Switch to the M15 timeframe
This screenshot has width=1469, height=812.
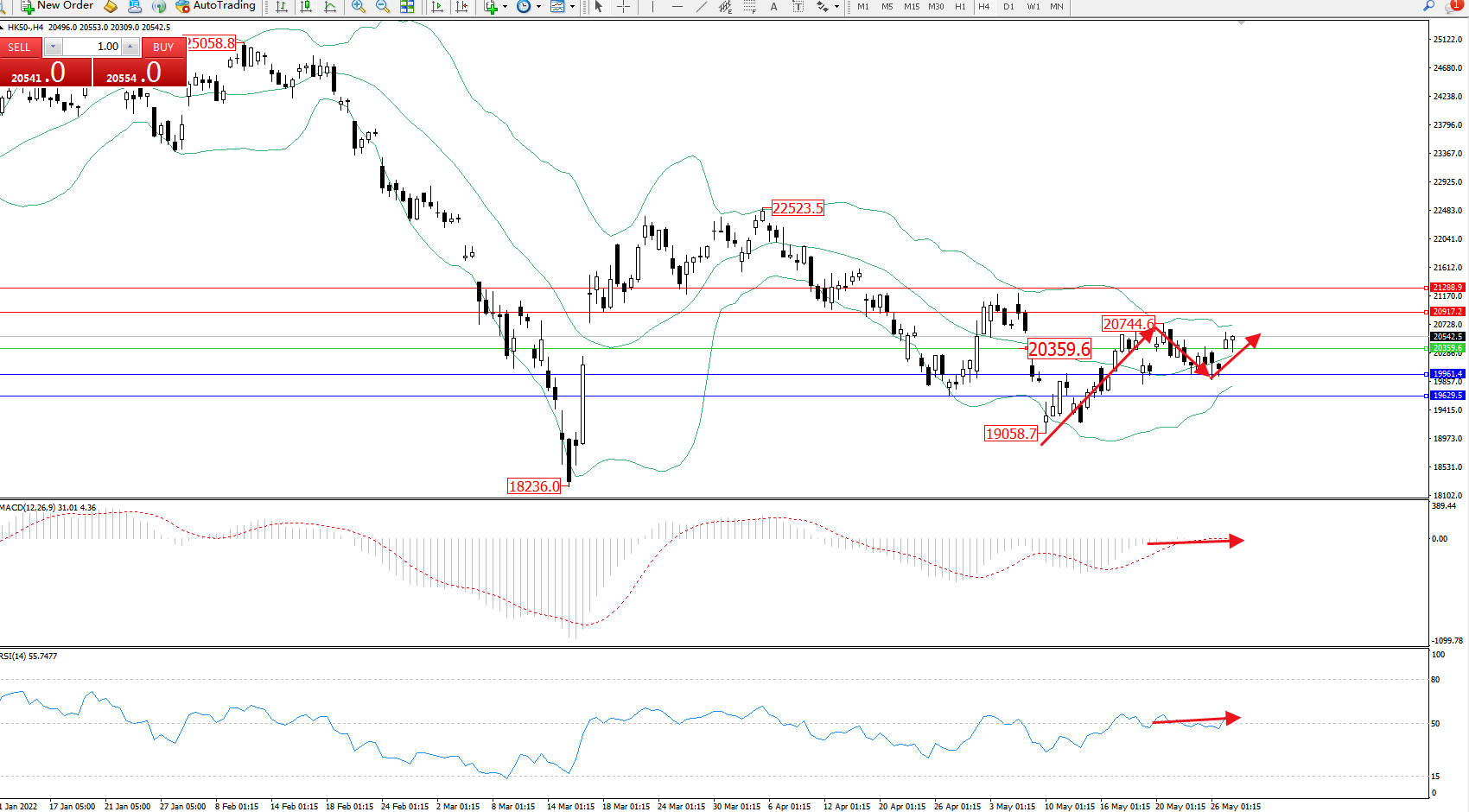(x=912, y=7)
